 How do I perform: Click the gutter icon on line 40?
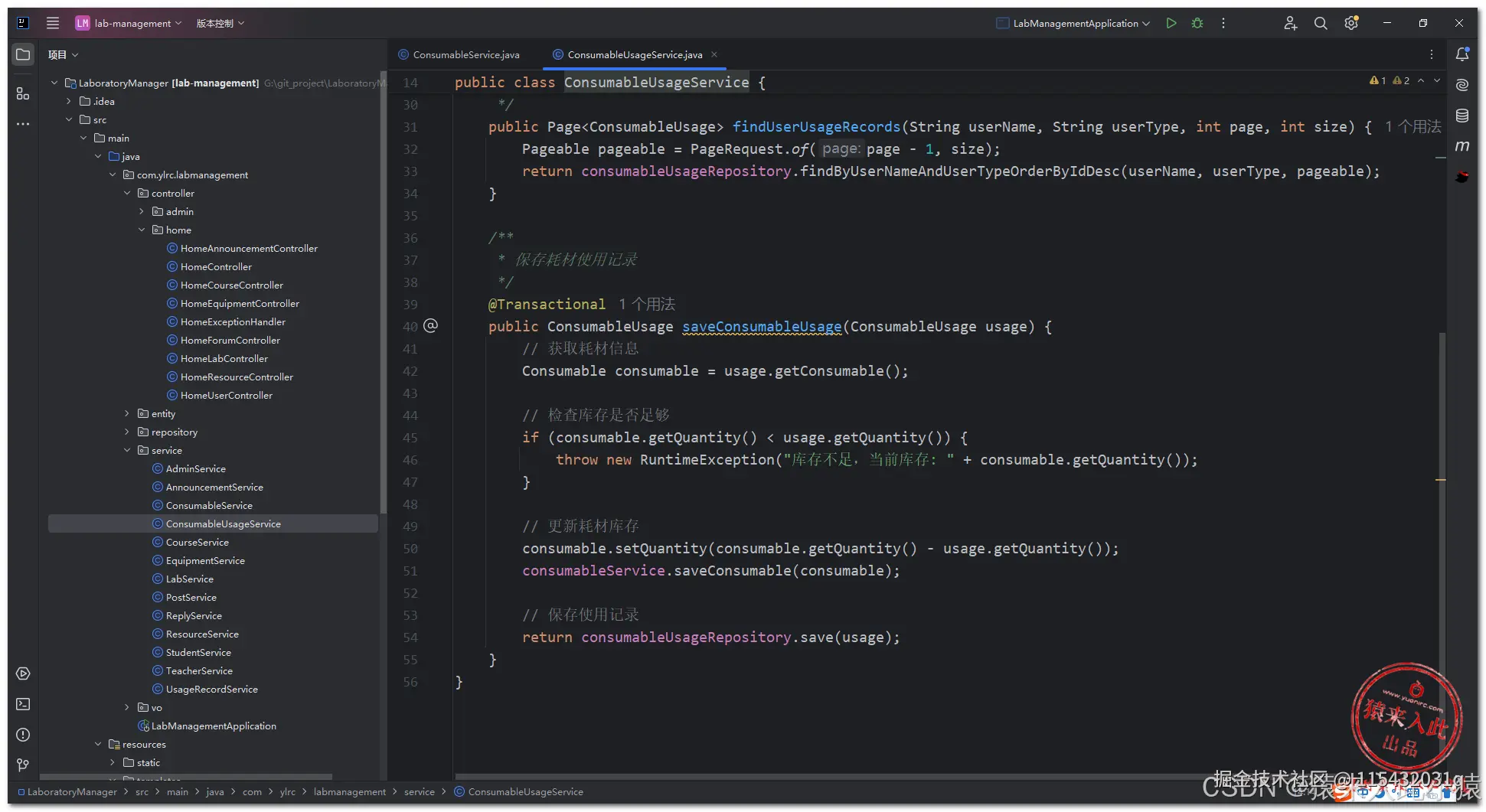tap(431, 326)
